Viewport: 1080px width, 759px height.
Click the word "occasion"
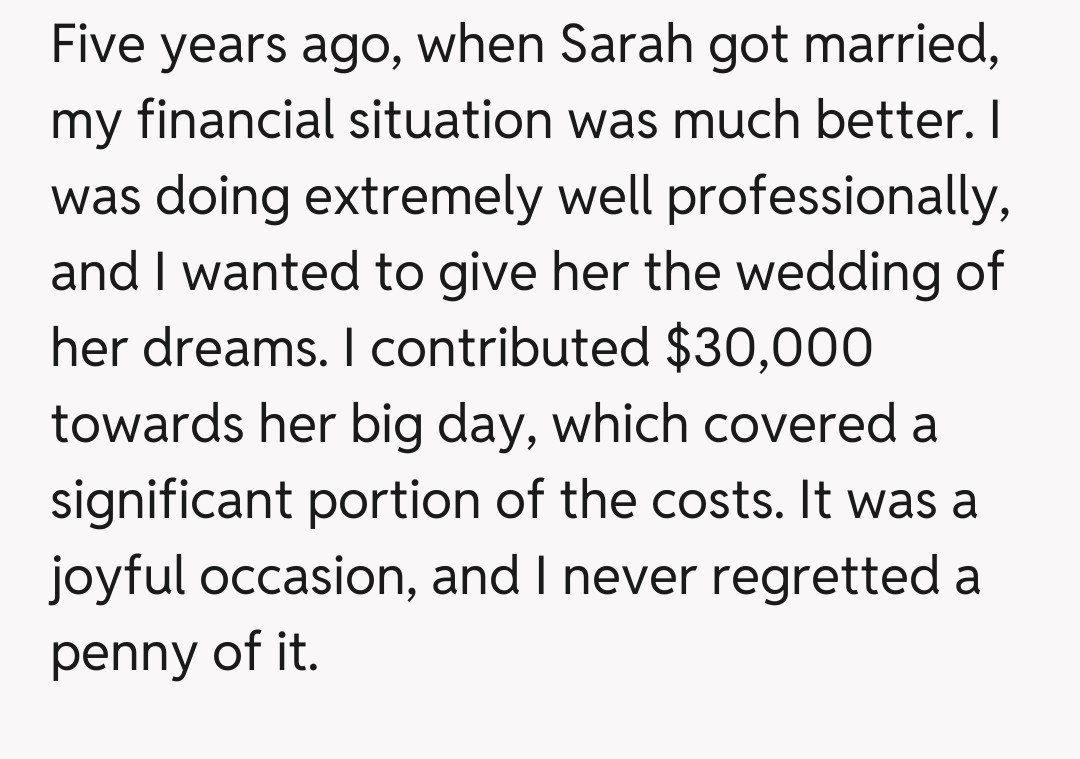[x=311, y=578]
